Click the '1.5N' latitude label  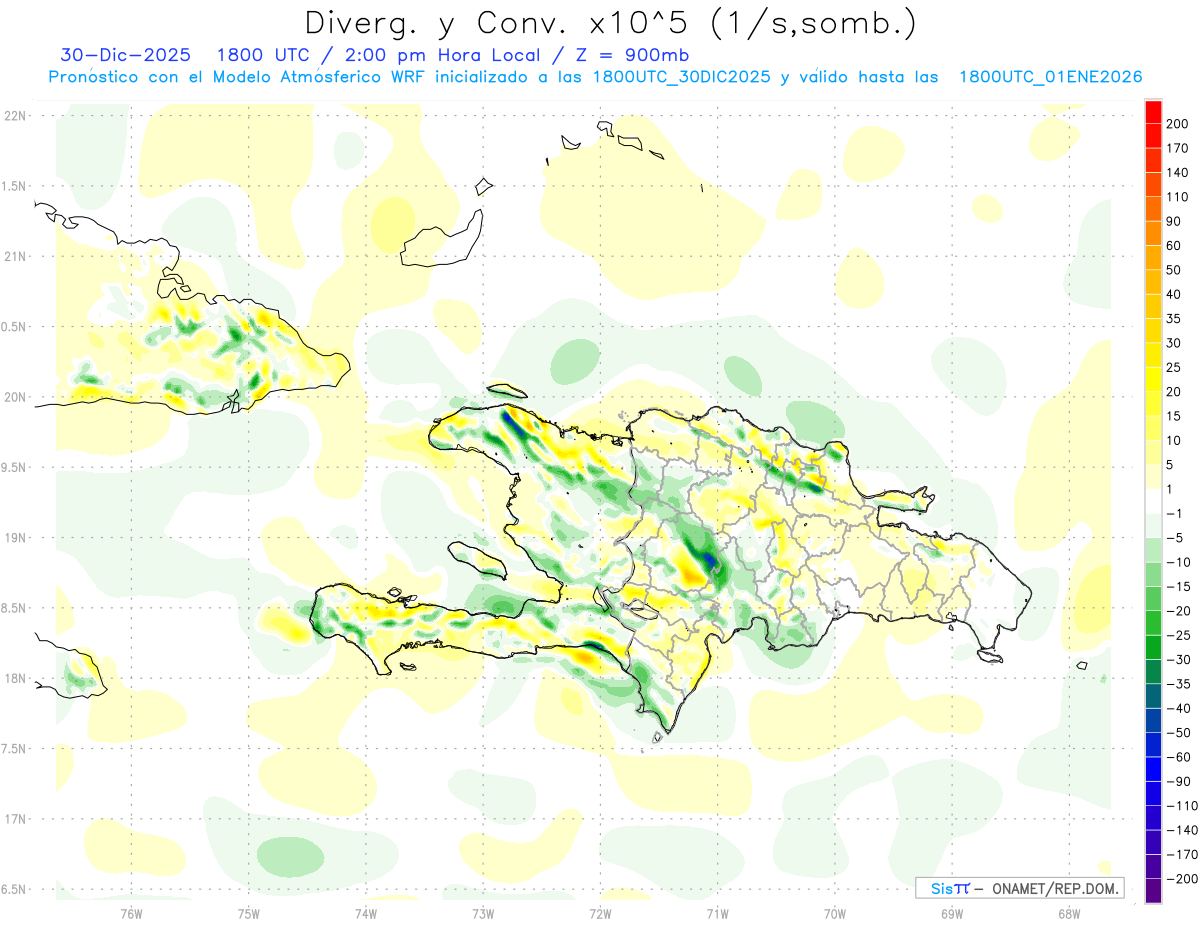(15, 186)
